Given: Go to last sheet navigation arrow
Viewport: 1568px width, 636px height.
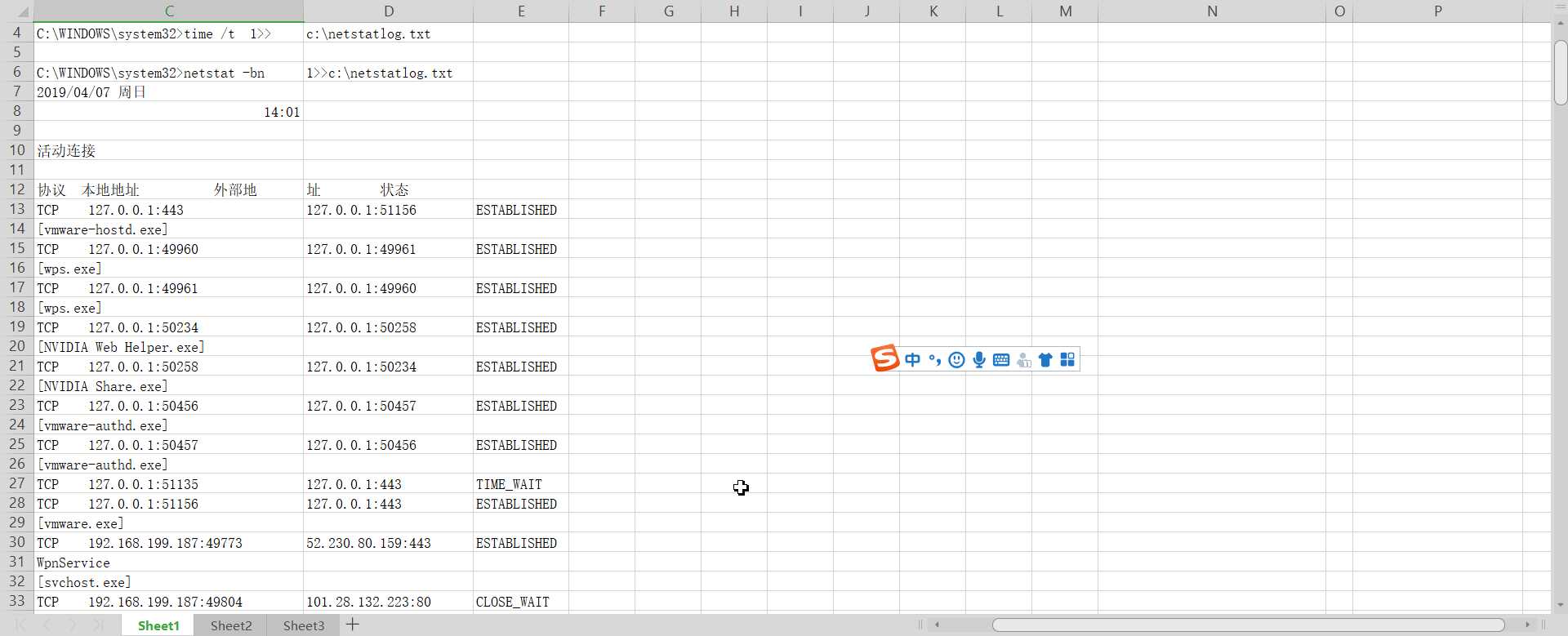Looking at the screenshot, I should pyautogui.click(x=99, y=625).
